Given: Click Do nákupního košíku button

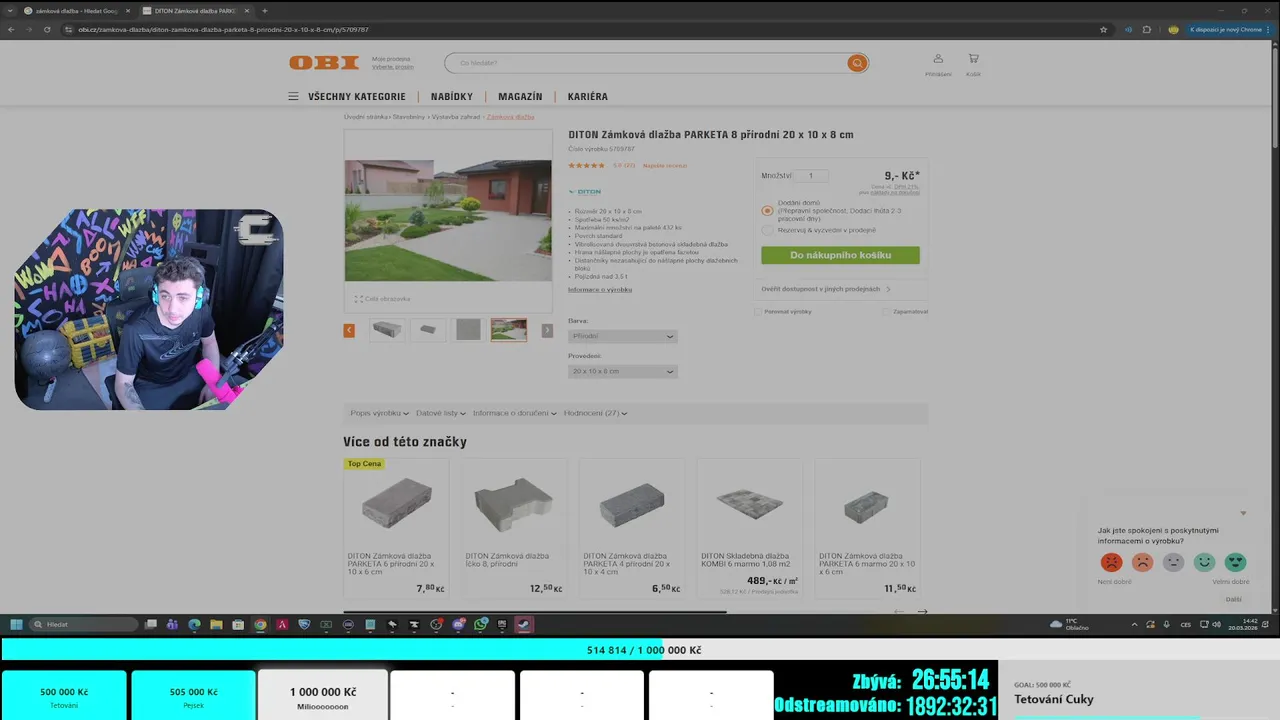Looking at the screenshot, I should (840, 256).
